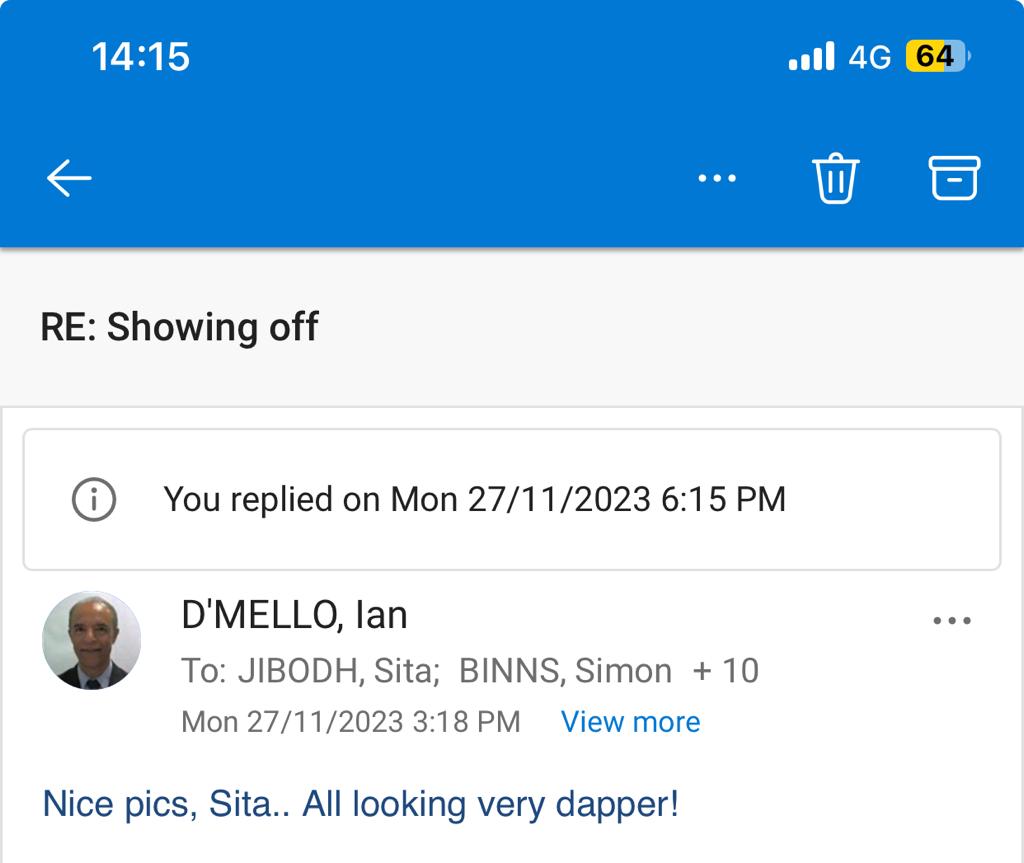Image resolution: width=1024 pixels, height=863 pixels.
Task: Delete this email with trash icon
Action: point(835,180)
